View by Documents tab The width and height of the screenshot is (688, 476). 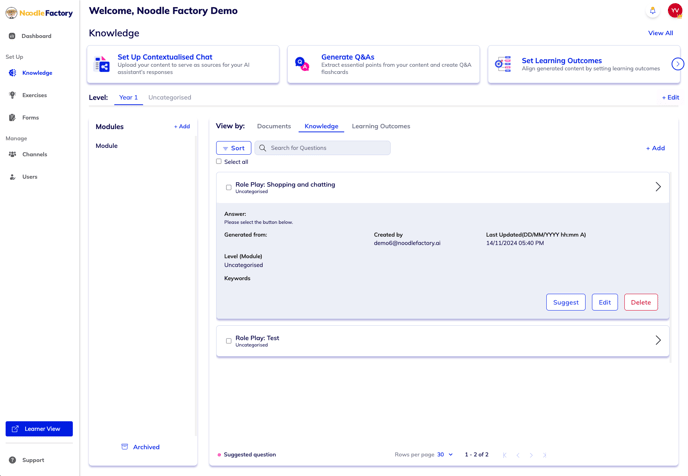[x=274, y=126]
